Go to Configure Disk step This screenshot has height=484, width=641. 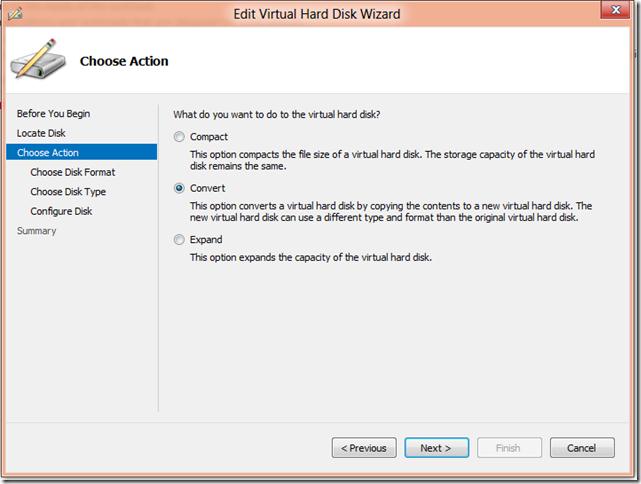[x=61, y=211]
